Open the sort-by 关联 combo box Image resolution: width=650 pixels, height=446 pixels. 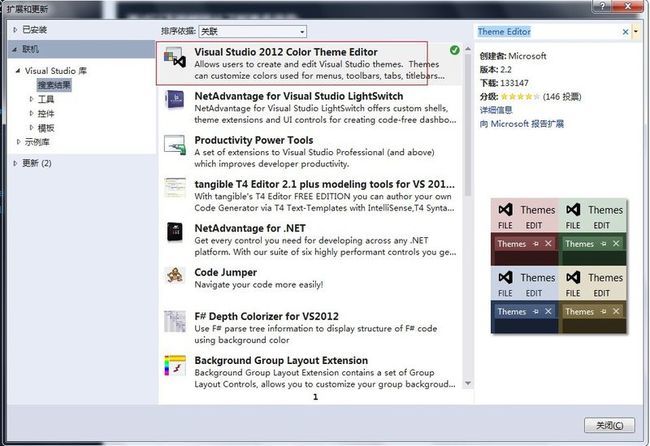pos(253,31)
